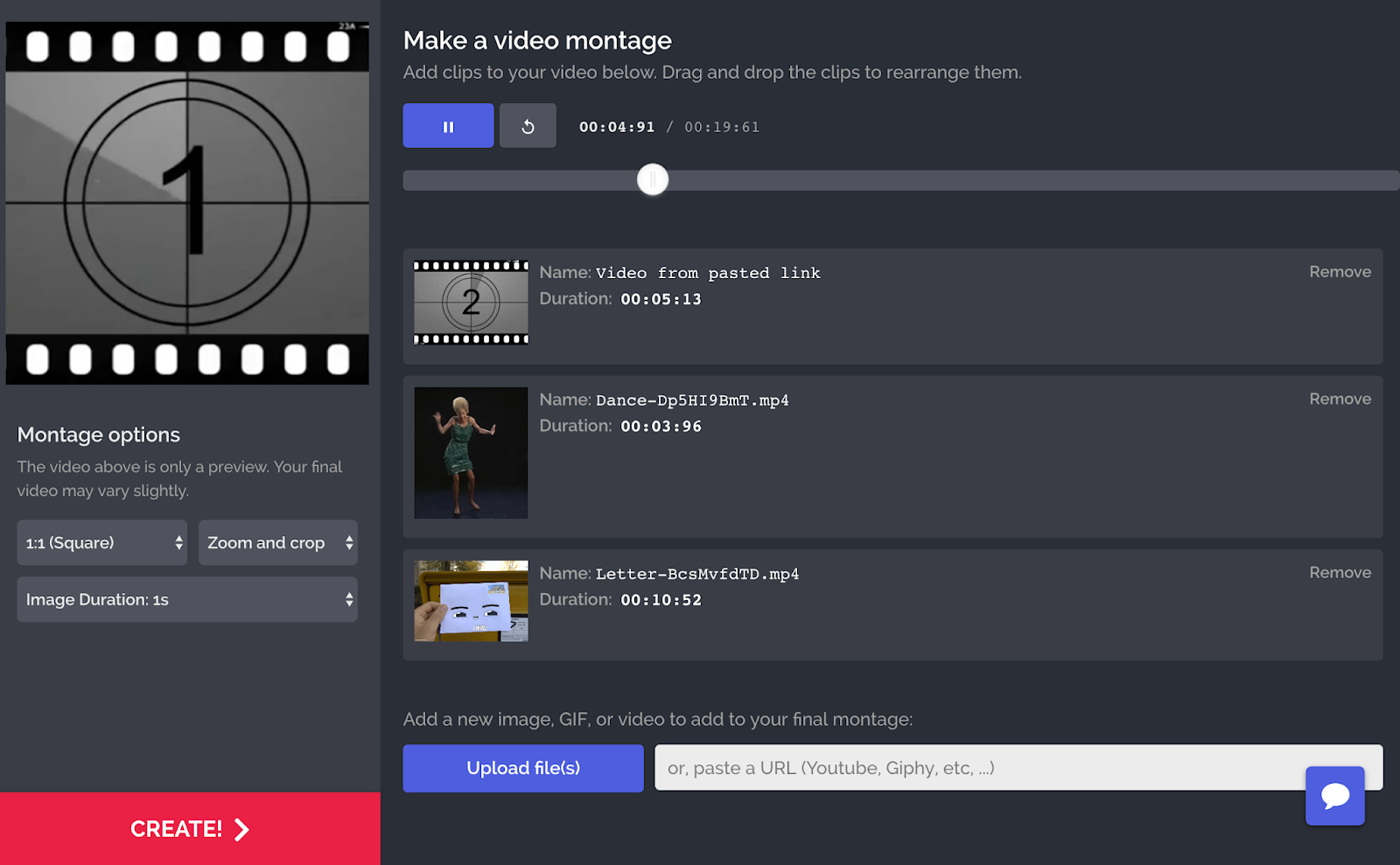Remove the Letter-BcsMvfdTD.mp4 clip
This screenshot has width=1400, height=865.
point(1340,573)
